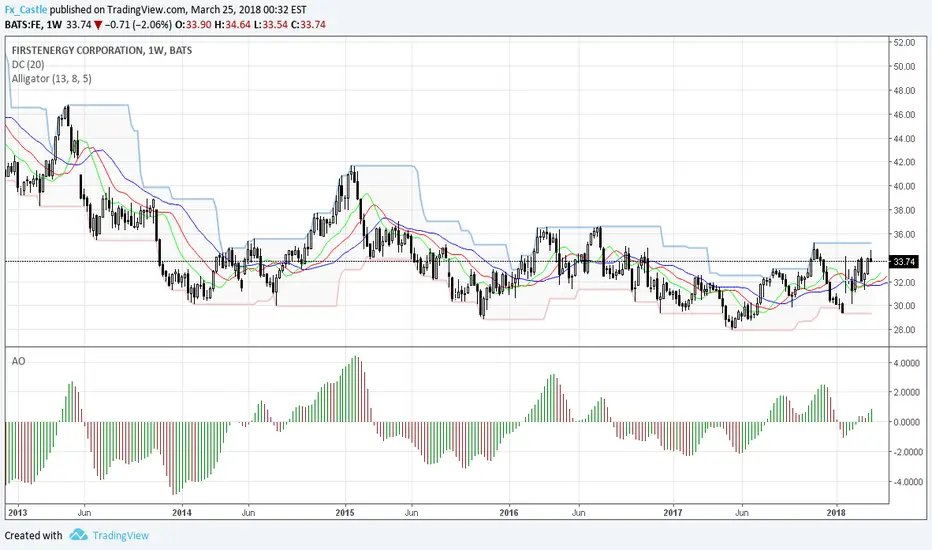This screenshot has height=550, width=932.
Task: Click the 2018 label on the time axis
Action: (x=836, y=513)
